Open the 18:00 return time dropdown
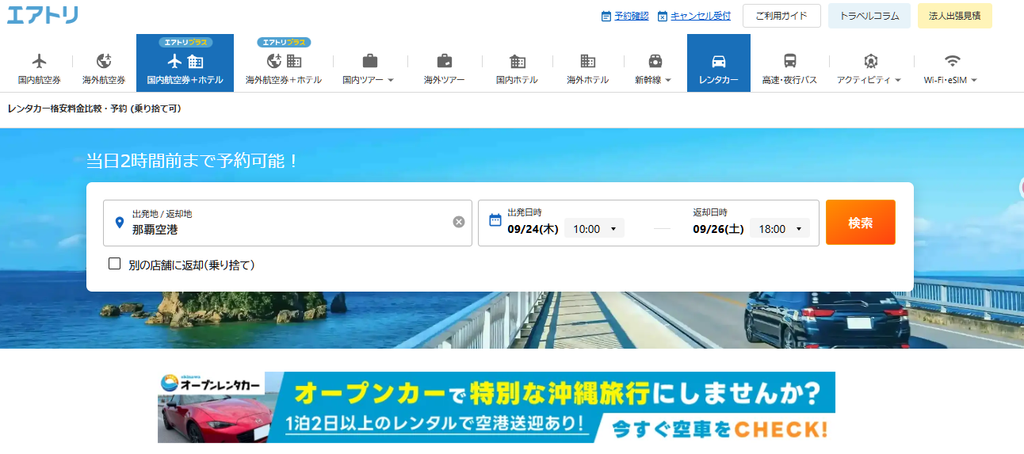This screenshot has width=1024, height=454. coord(780,229)
